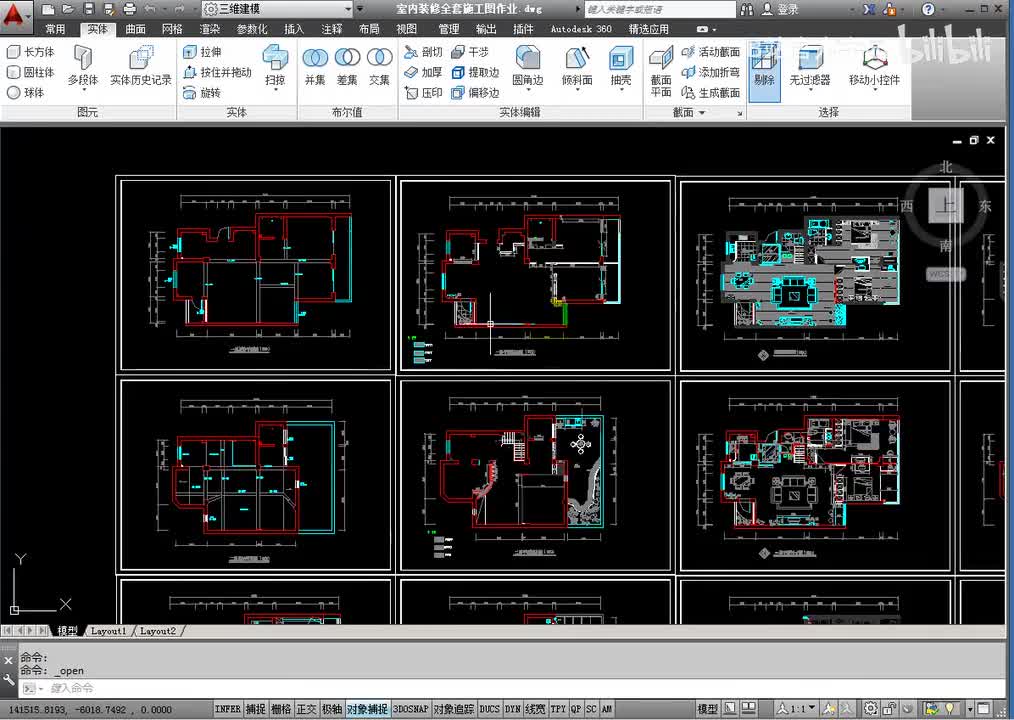Viewport: 1014px width, 720px height.
Task: Toggle DYN dynamic input
Action: point(513,709)
